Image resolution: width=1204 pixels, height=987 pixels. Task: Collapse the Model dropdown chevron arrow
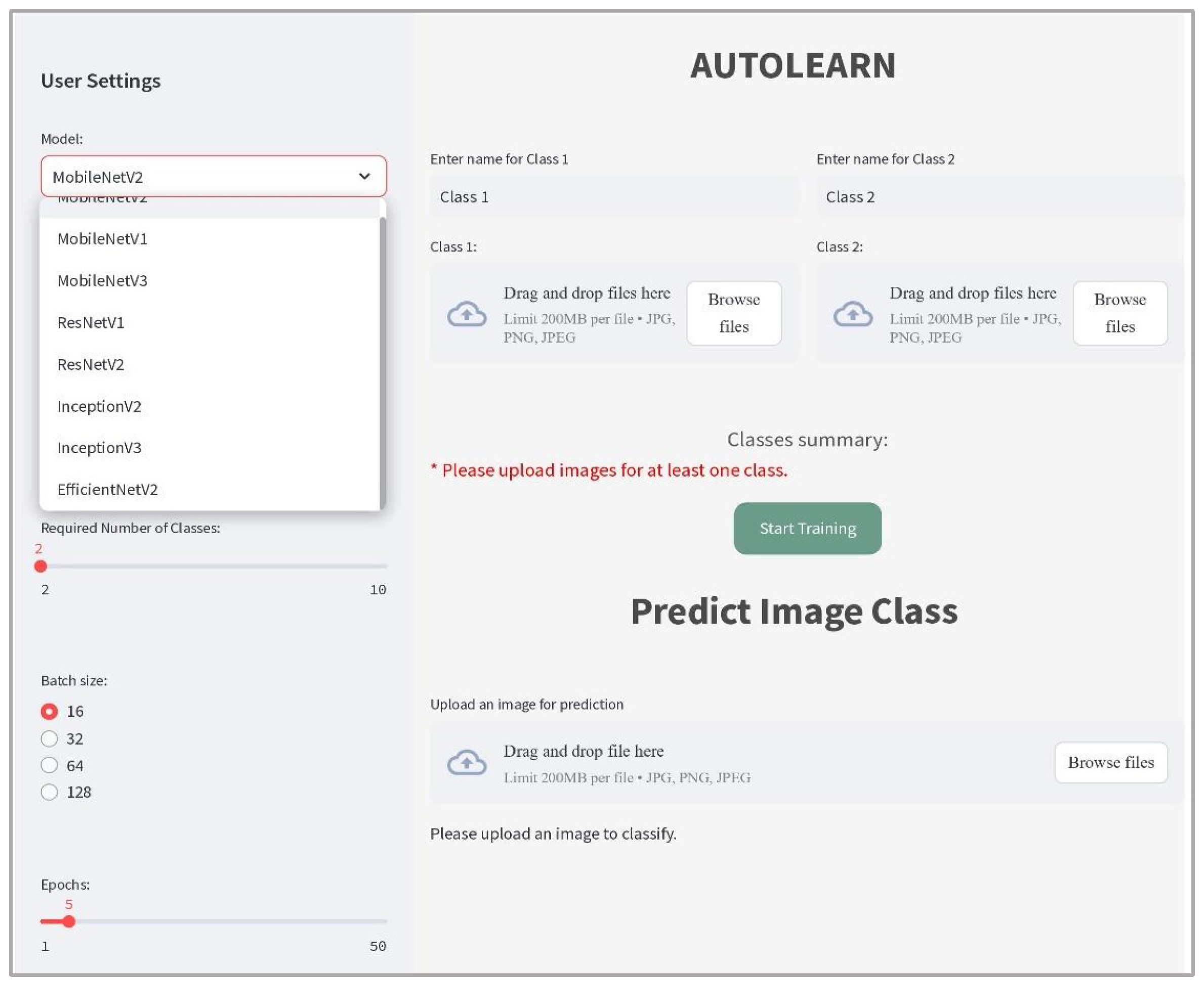[364, 176]
